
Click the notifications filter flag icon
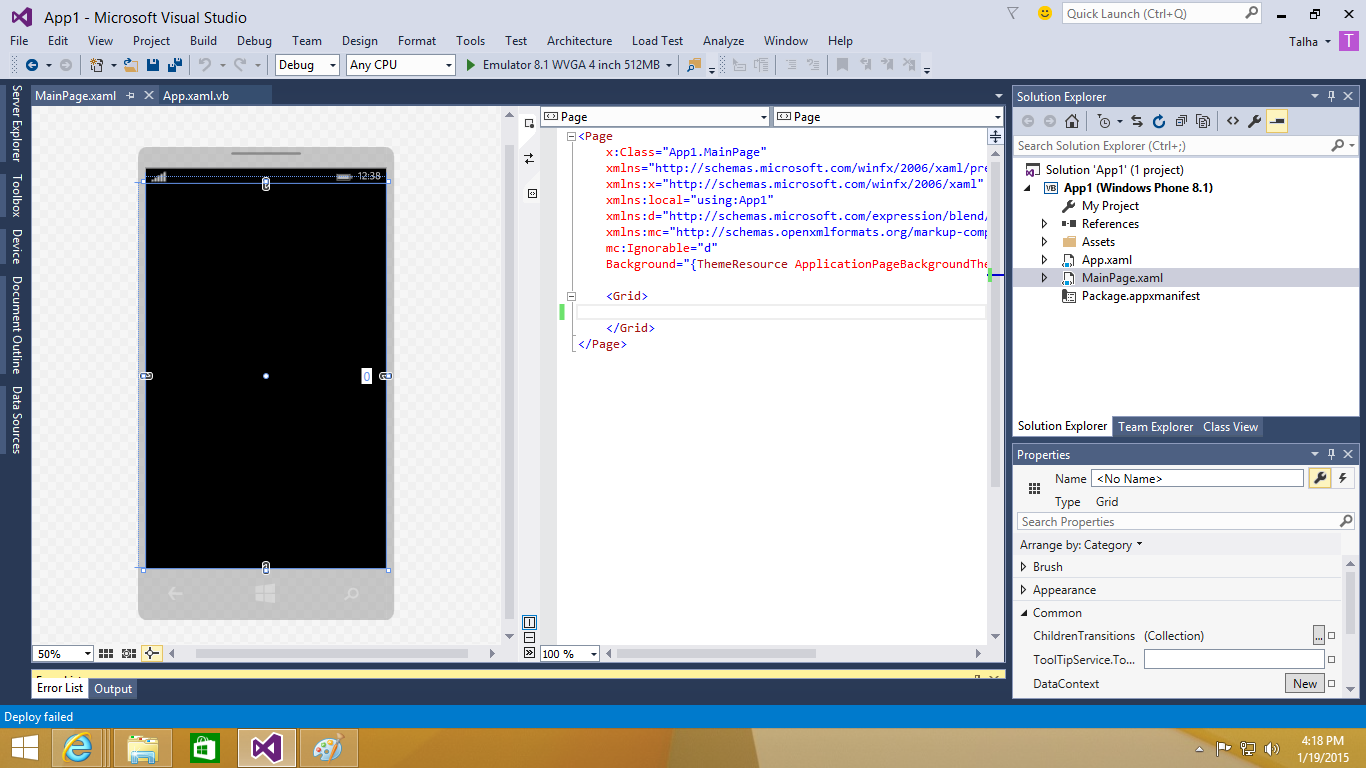tap(1012, 13)
